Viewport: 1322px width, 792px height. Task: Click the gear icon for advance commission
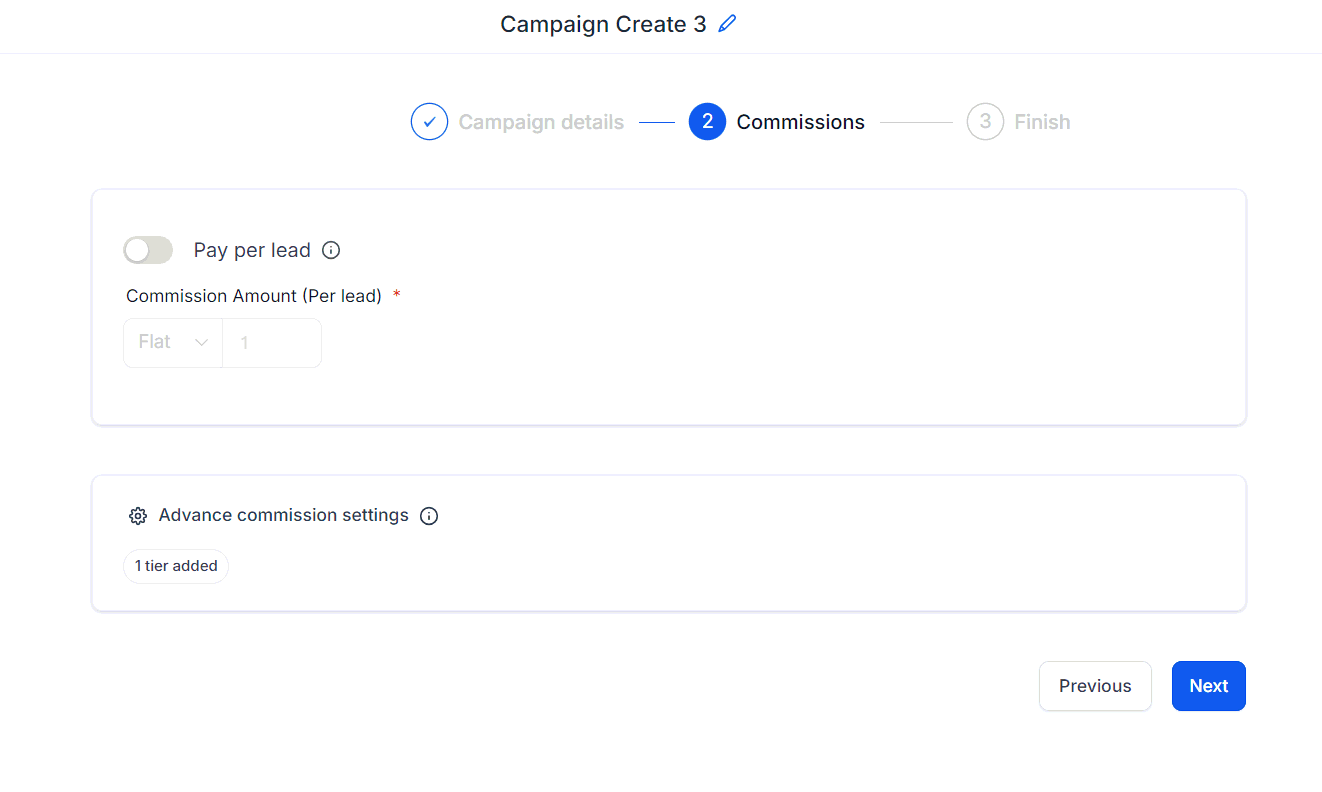(138, 516)
